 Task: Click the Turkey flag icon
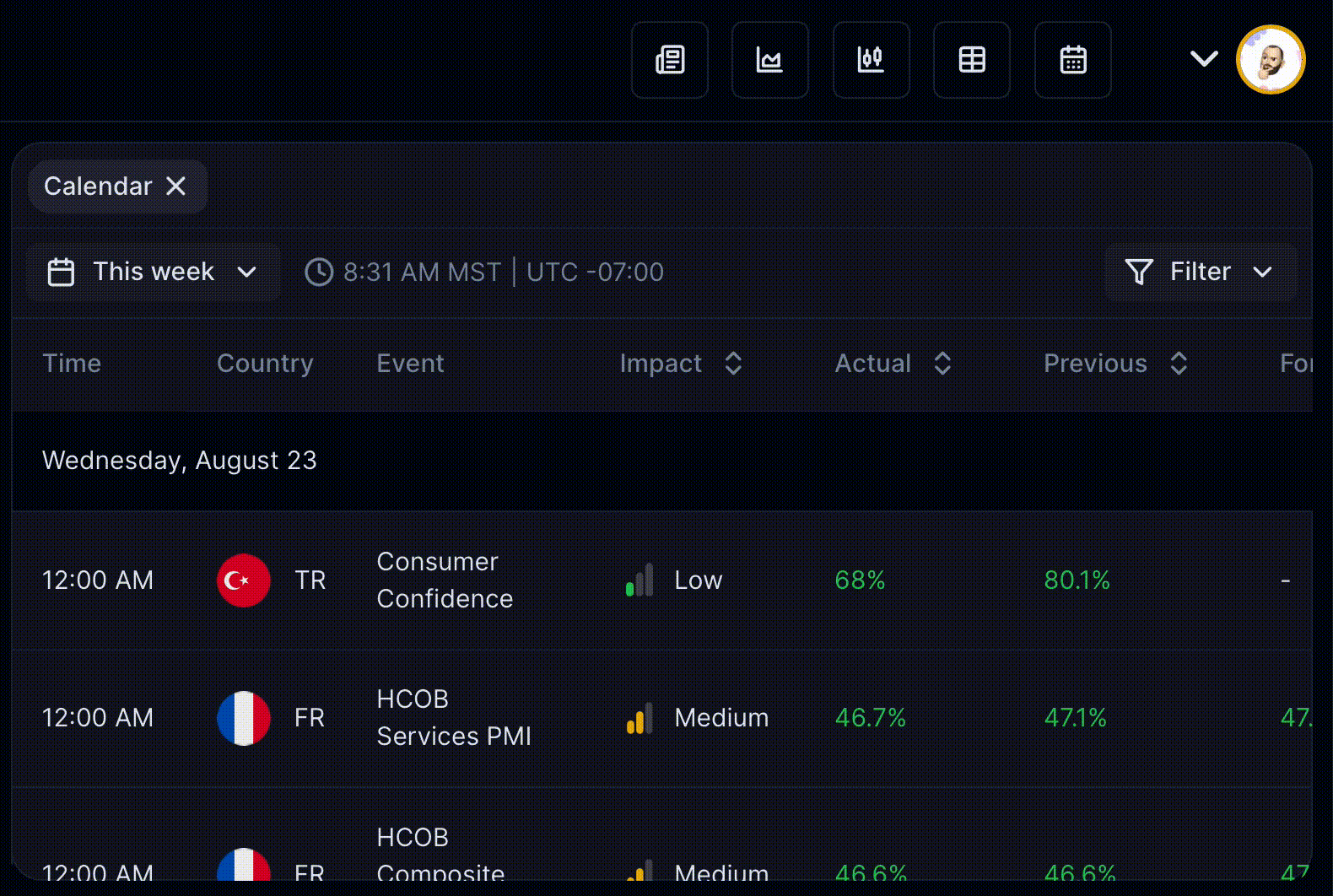pyautogui.click(x=244, y=580)
